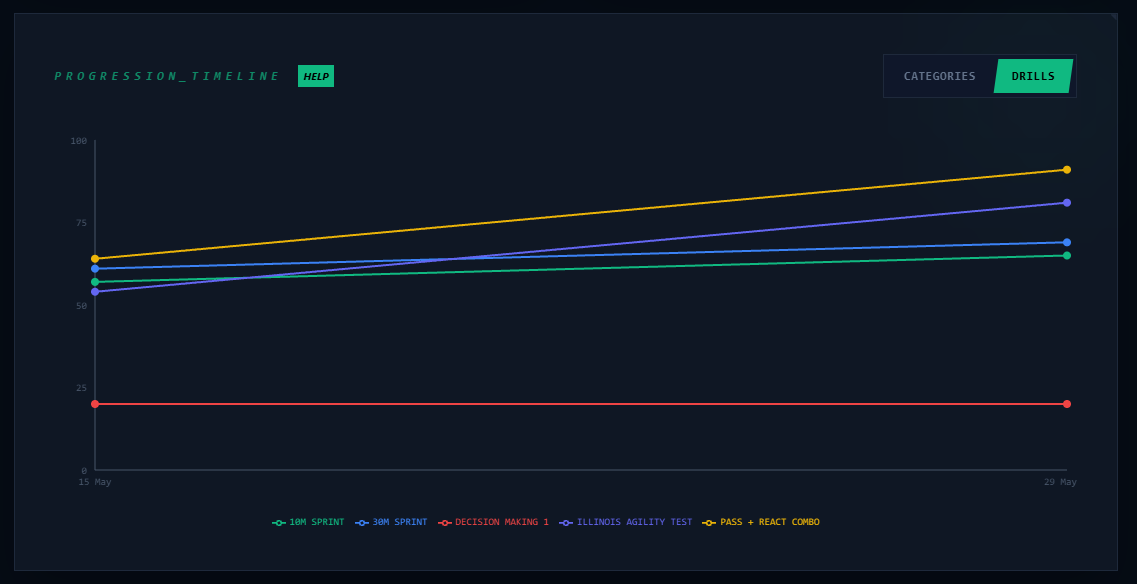Click the yellow Pass + React data point on 29 May
The width and height of the screenshot is (1137, 584).
1067,170
